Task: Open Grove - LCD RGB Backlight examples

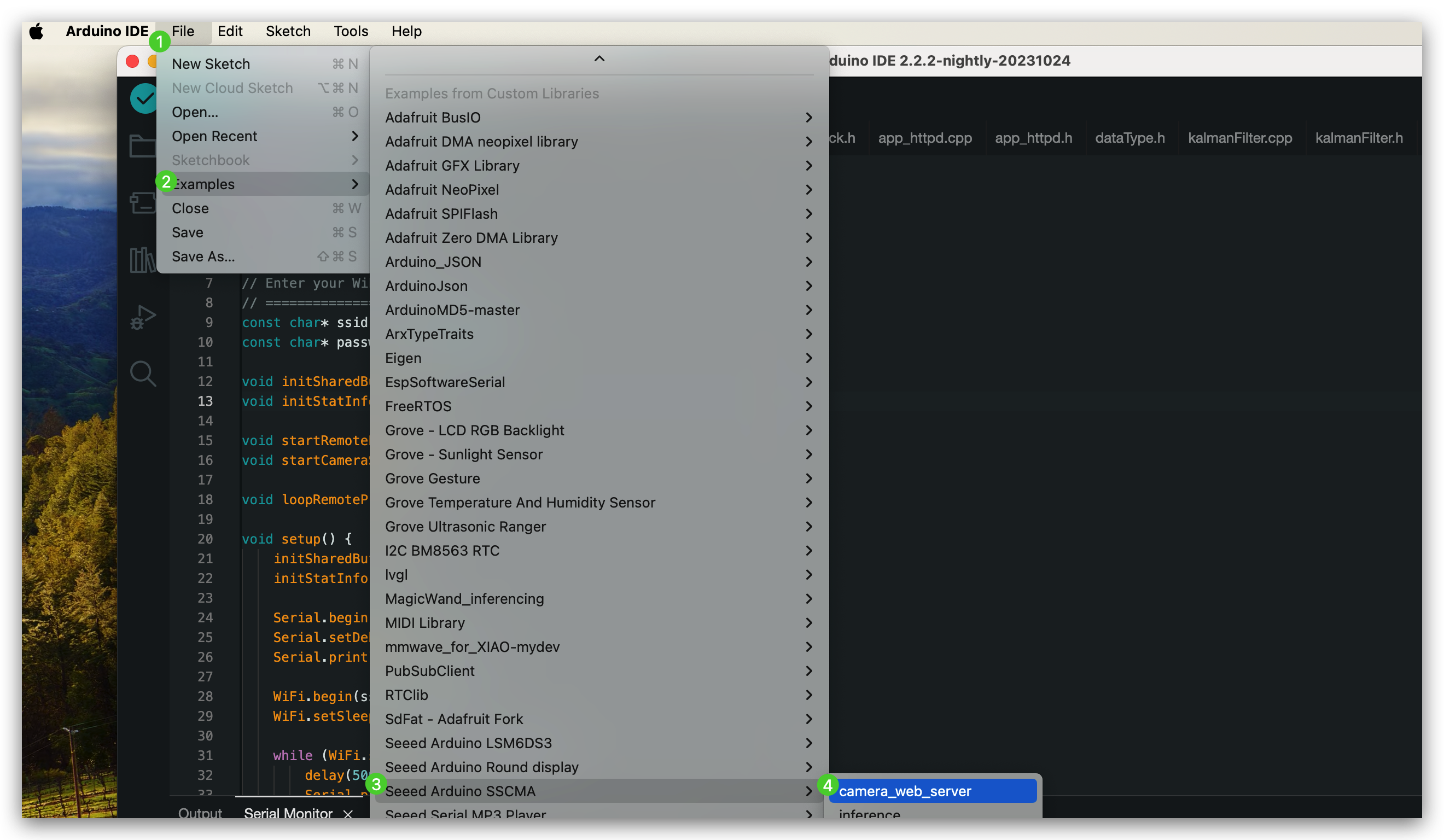Action: pos(599,430)
